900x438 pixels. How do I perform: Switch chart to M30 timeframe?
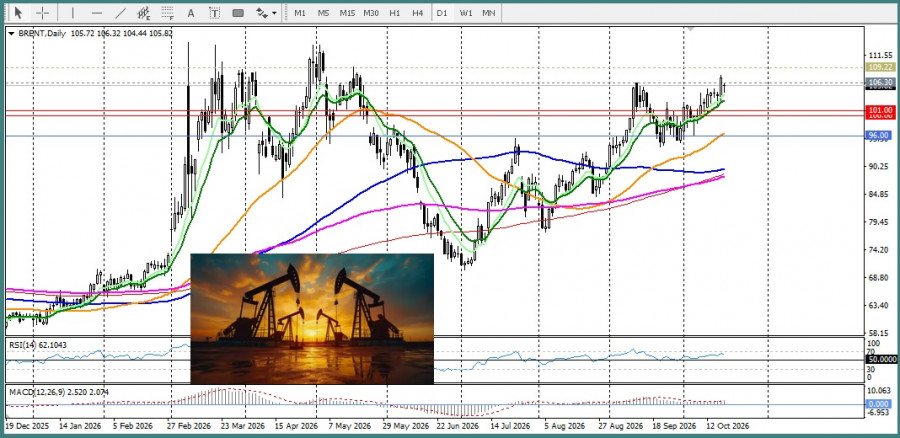click(x=371, y=13)
